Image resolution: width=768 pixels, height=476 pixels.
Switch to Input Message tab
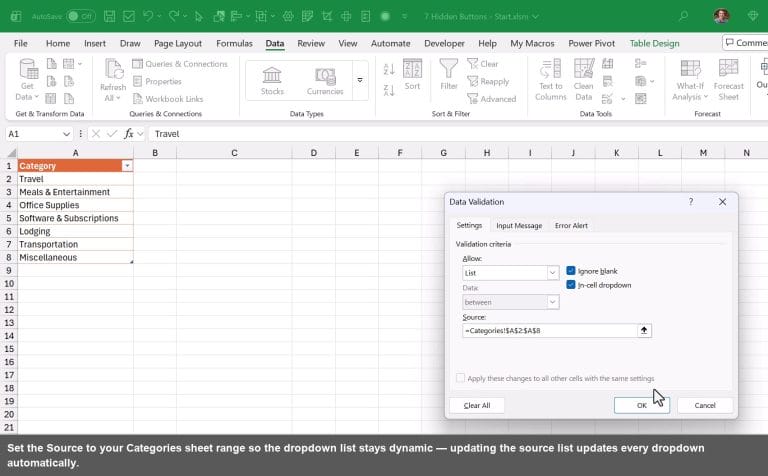coord(519,225)
